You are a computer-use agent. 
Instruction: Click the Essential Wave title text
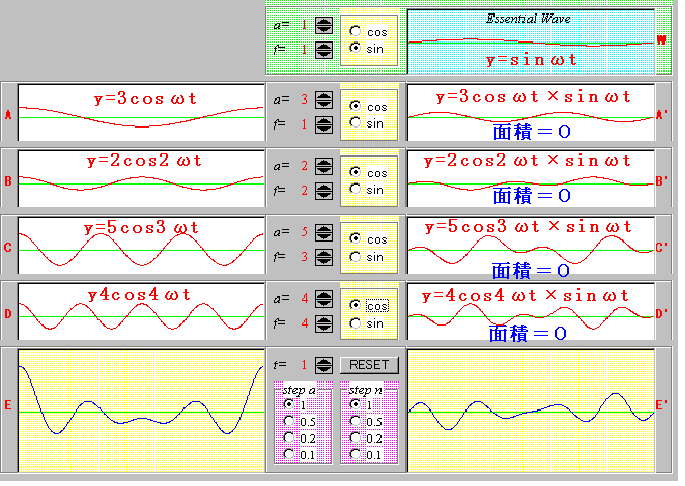pyautogui.click(x=528, y=19)
